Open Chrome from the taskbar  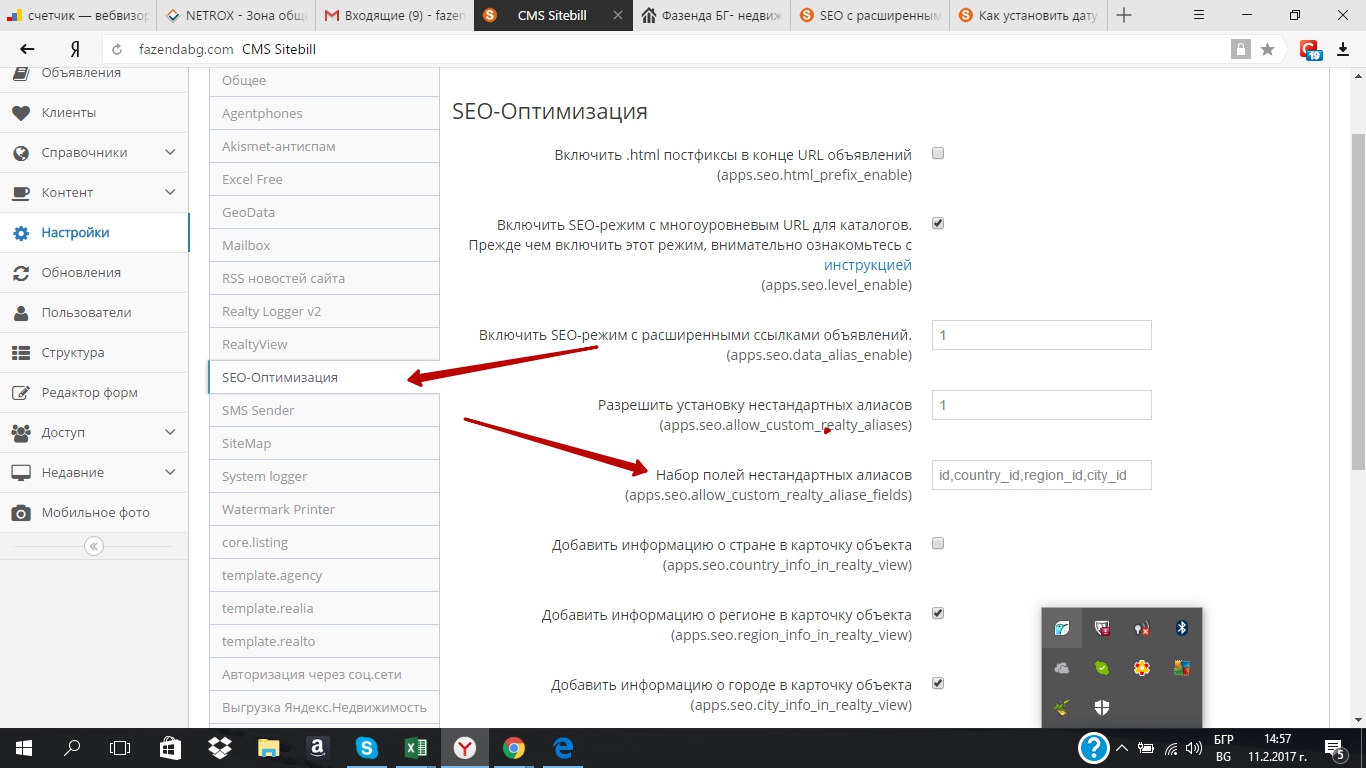[x=514, y=747]
